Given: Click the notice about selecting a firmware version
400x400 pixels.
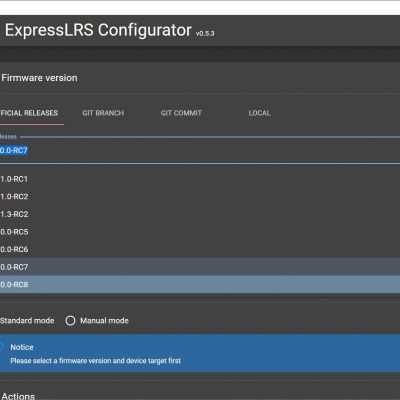Looking at the screenshot, I should click(95, 361).
